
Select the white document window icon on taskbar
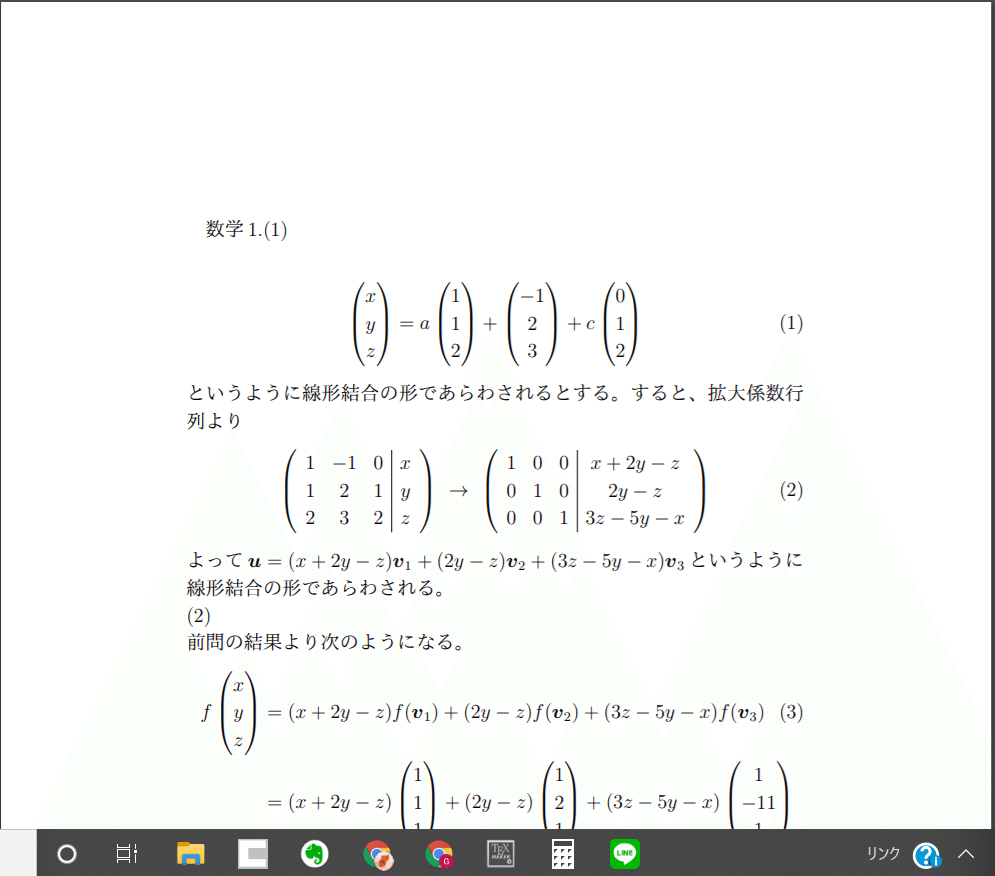click(x=252, y=853)
